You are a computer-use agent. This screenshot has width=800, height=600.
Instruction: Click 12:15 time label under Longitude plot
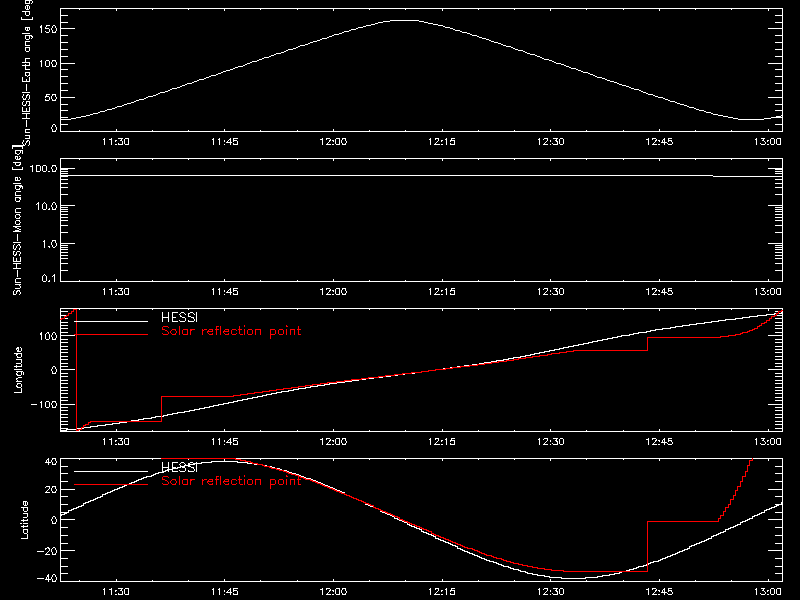[x=442, y=442]
